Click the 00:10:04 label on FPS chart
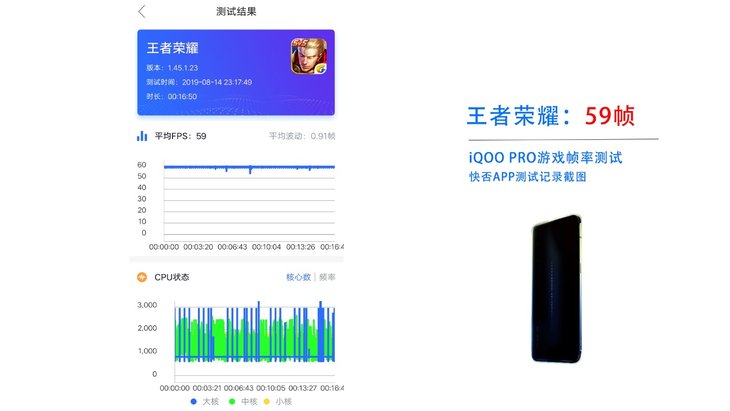 click(x=266, y=247)
